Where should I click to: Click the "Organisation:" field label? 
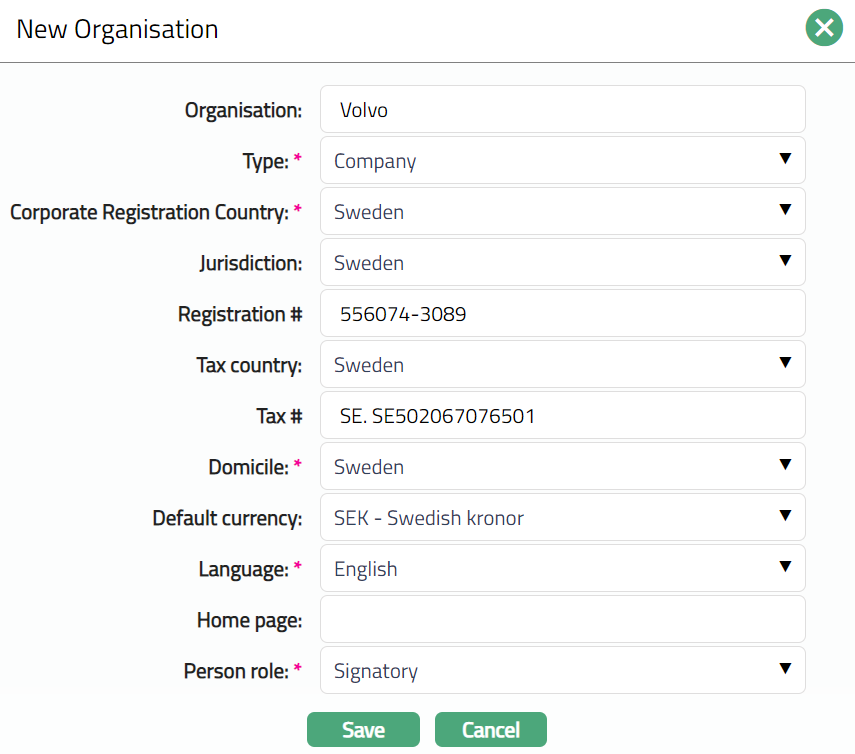[x=243, y=110]
